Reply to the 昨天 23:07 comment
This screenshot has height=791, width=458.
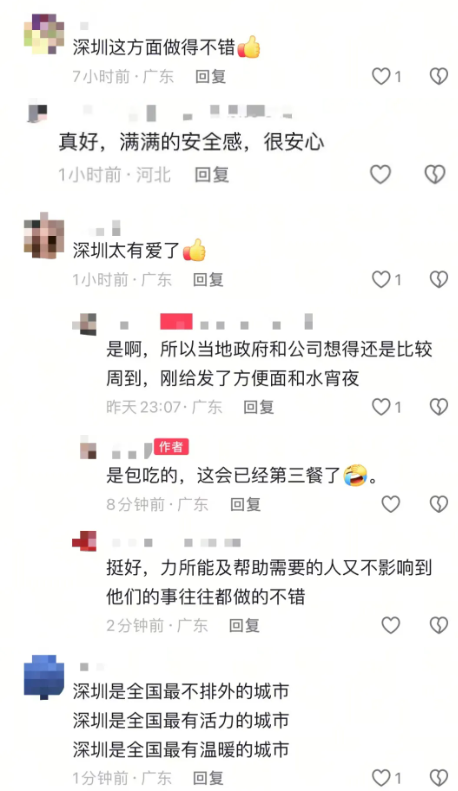click(258, 407)
